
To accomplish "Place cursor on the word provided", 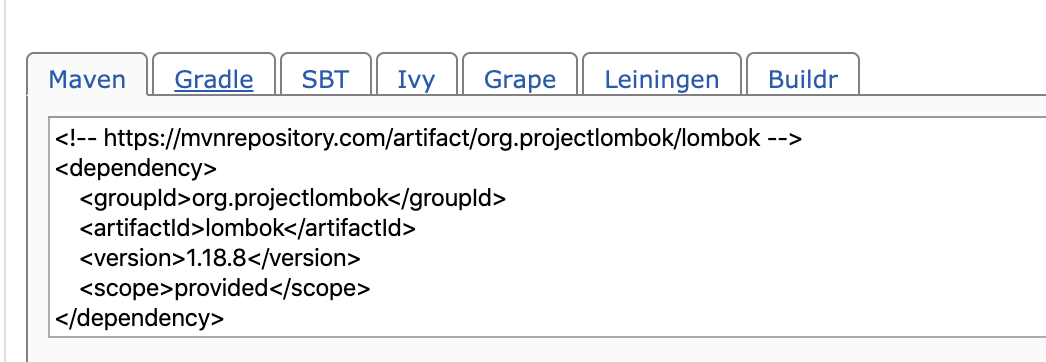I will [221, 288].
